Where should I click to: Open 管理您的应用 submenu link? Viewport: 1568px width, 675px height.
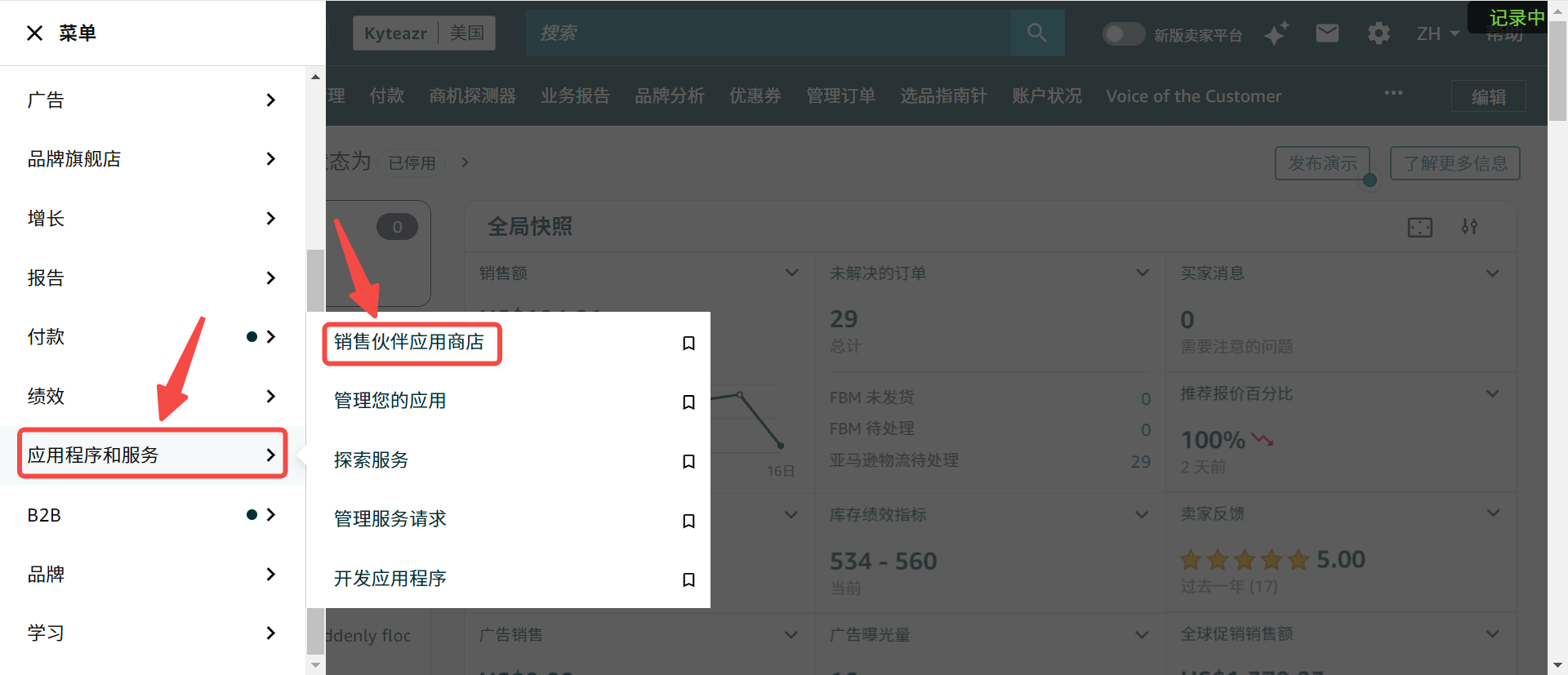click(390, 401)
